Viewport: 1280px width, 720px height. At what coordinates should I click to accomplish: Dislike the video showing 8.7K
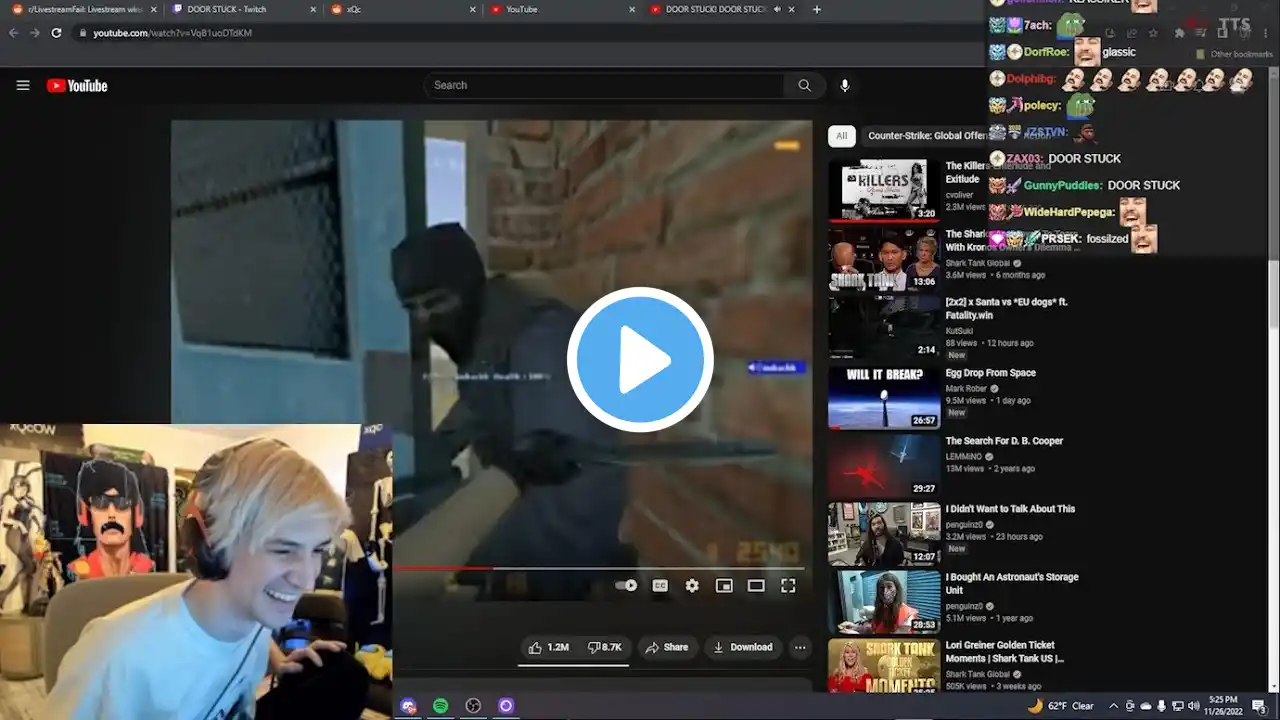click(x=604, y=648)
